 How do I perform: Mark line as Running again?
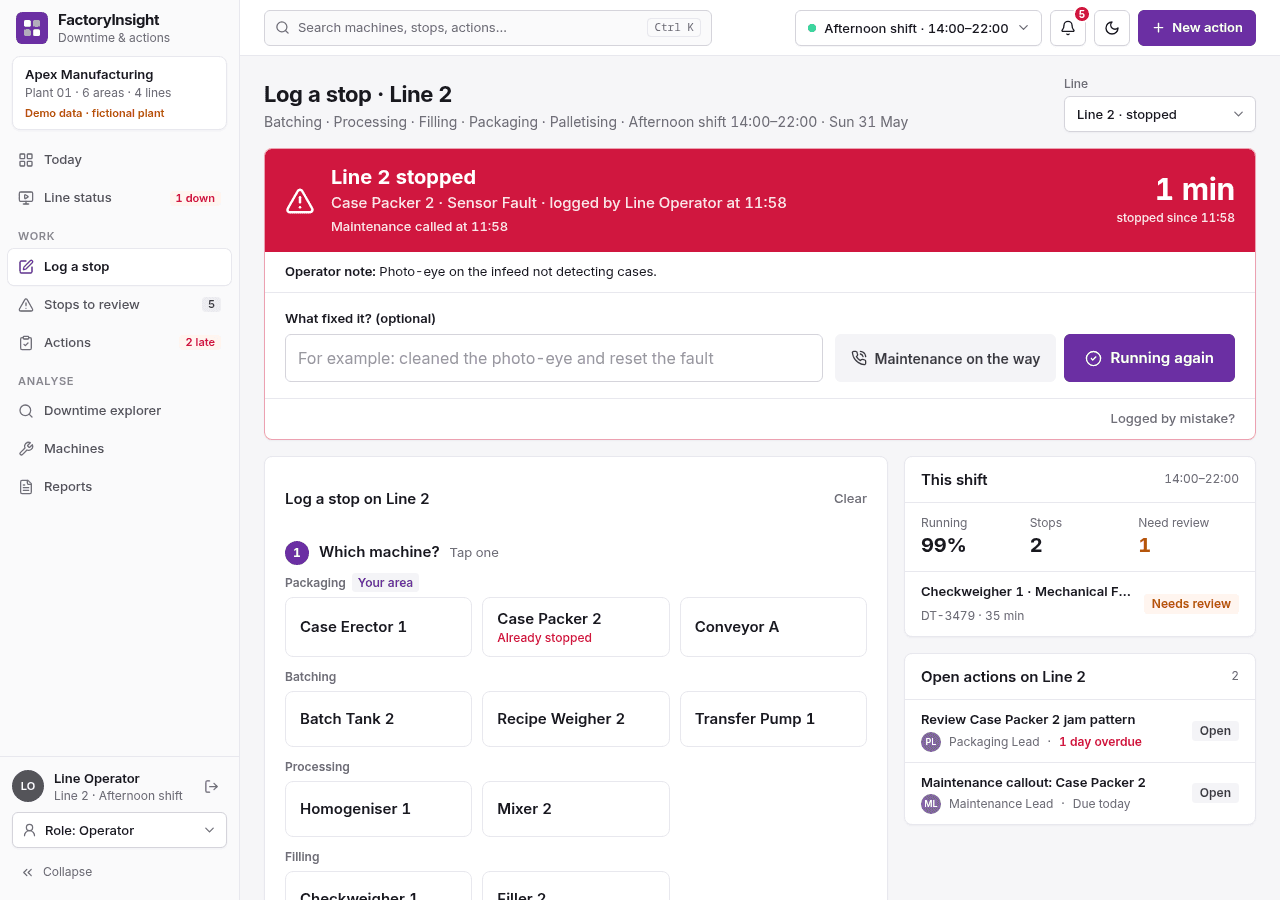1149,358
